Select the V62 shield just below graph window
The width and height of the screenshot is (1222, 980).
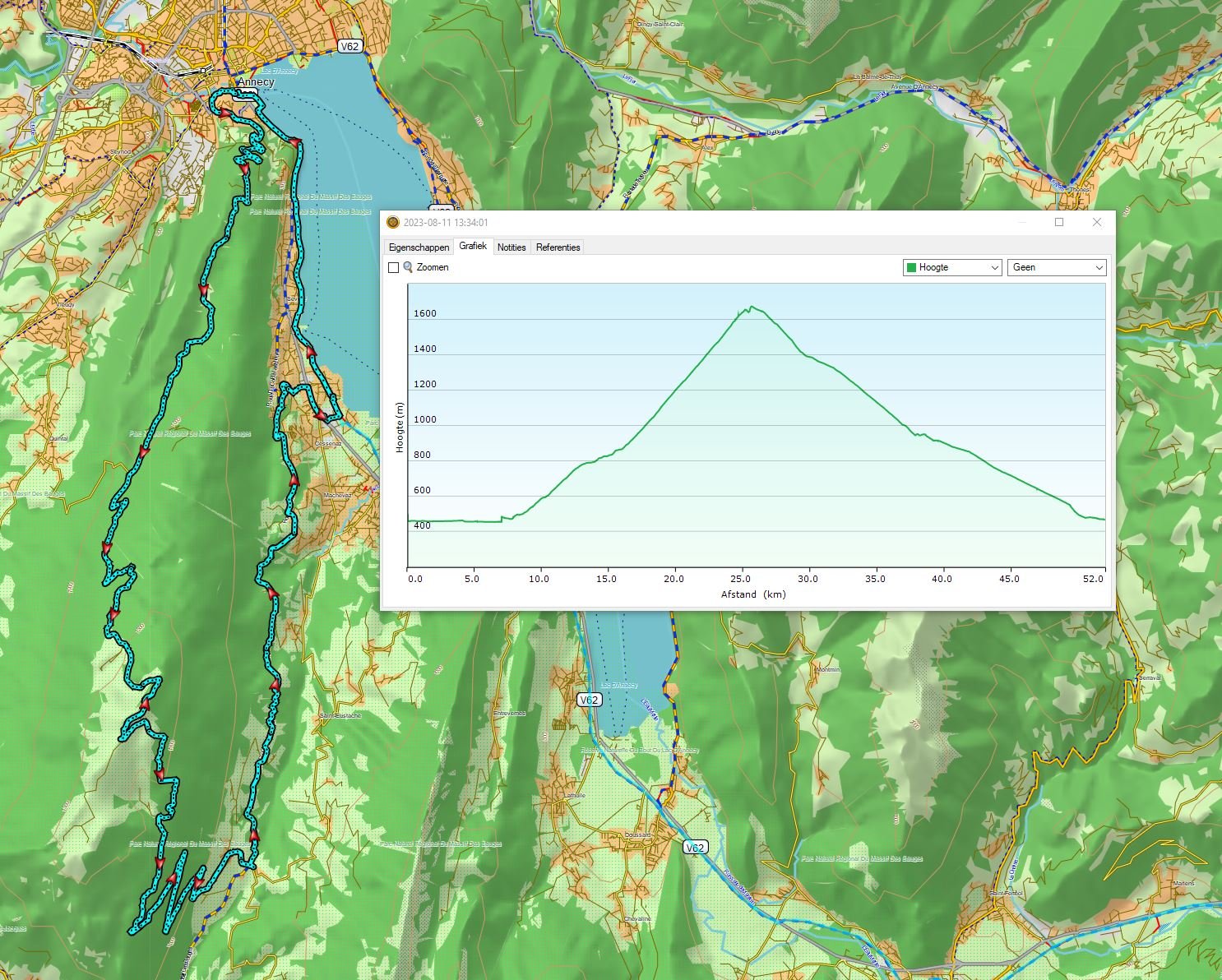(x=588, y=700)
